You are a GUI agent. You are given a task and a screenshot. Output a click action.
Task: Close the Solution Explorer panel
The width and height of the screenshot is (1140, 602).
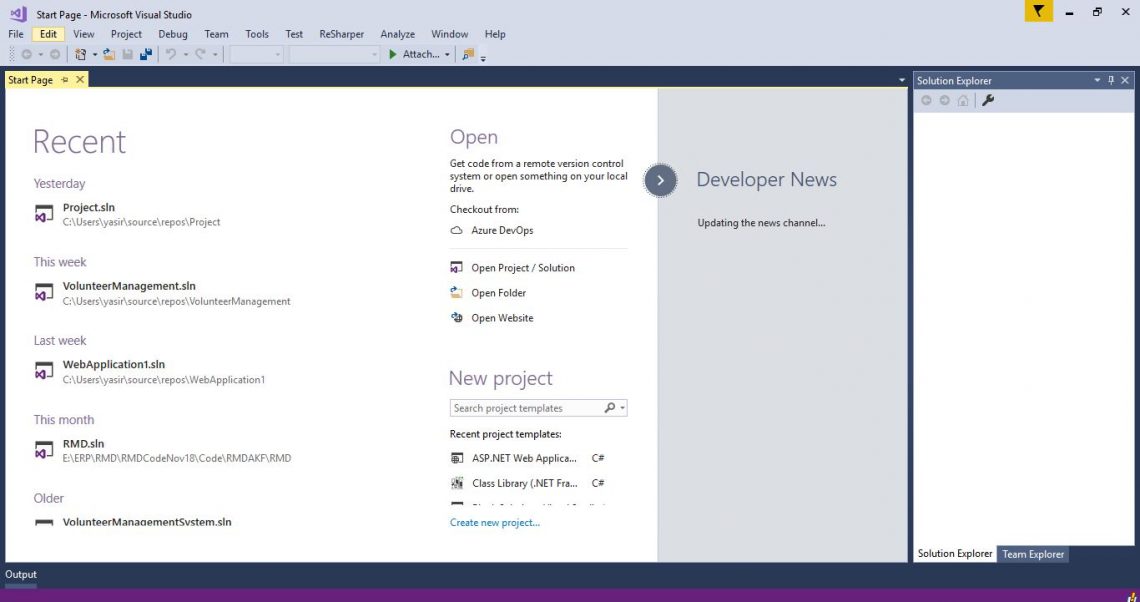point(1125,81)
